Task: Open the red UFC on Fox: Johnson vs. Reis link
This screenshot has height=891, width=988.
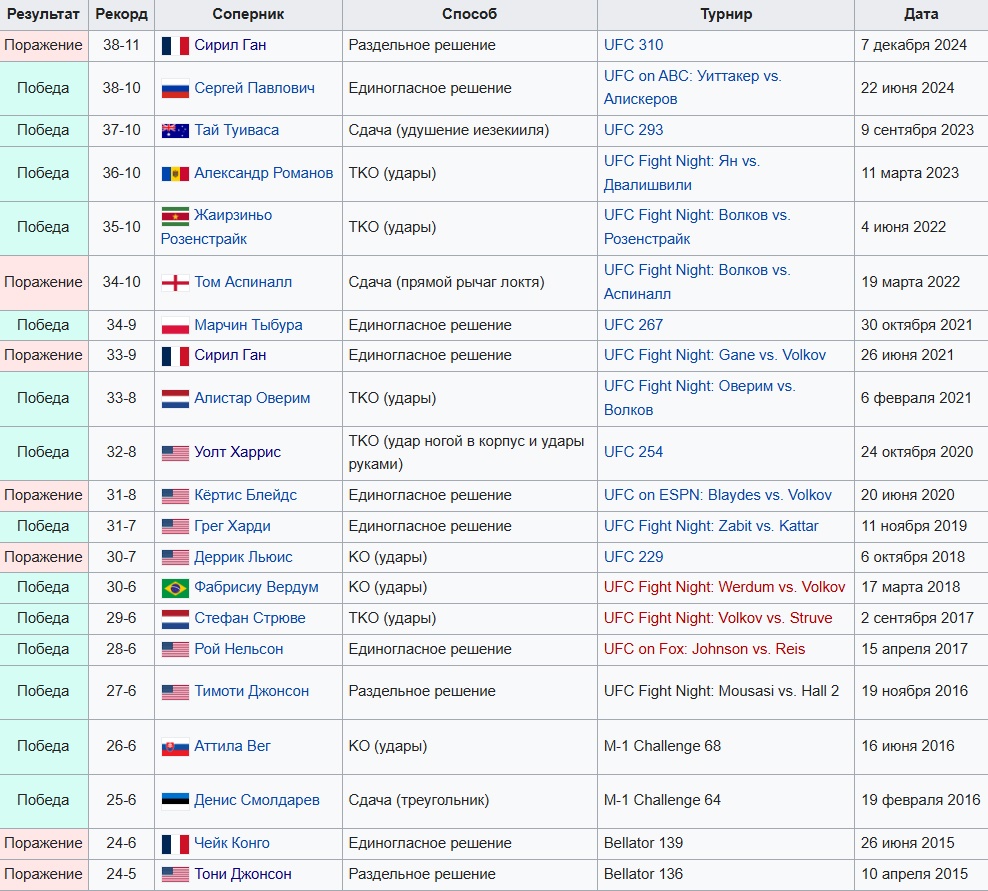Action: coord(704,649)
